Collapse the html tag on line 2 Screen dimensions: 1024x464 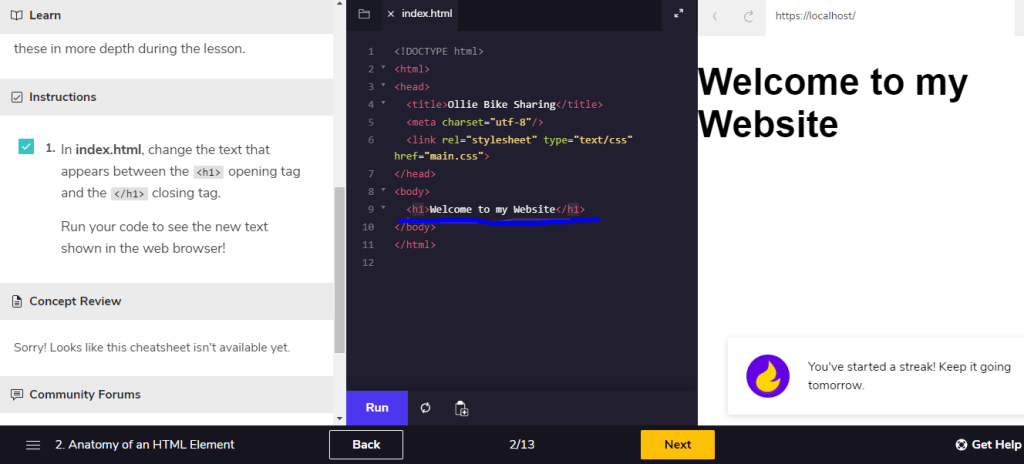383,69
